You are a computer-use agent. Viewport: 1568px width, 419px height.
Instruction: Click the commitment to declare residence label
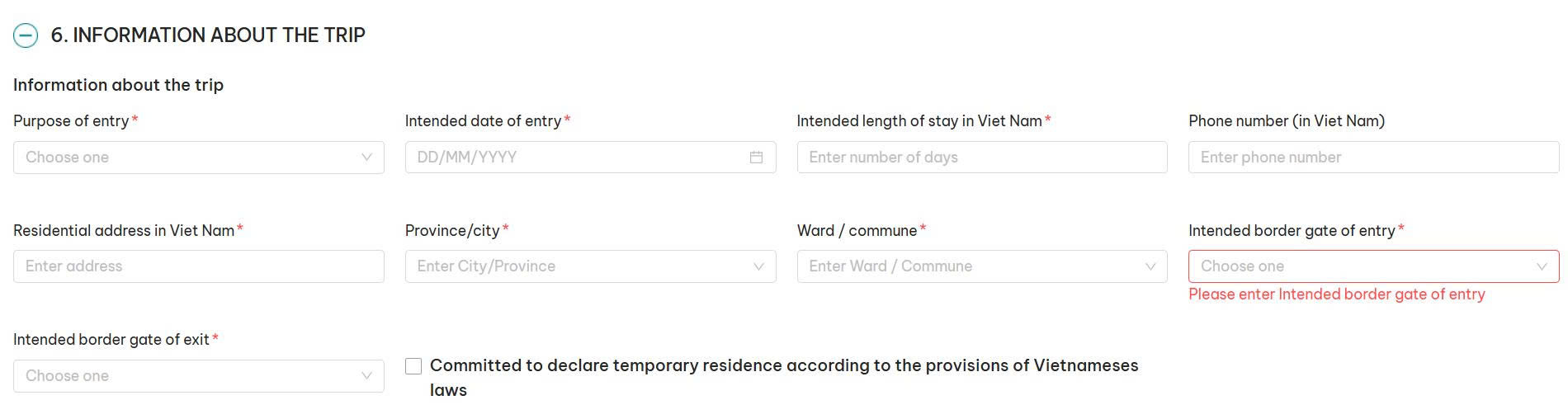click(x=783, y=366)
